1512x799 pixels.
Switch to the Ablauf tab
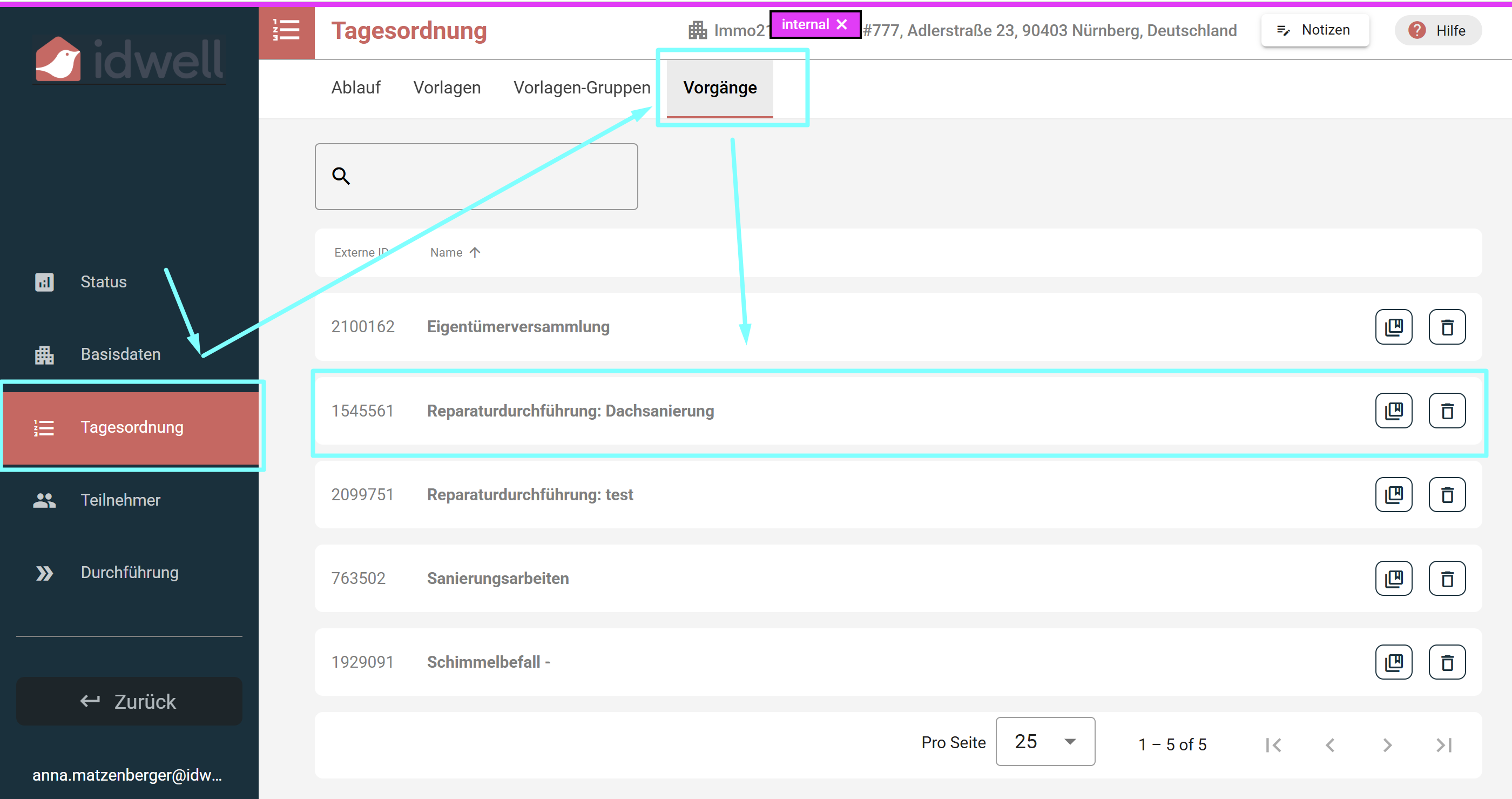(x=356, y=88)
